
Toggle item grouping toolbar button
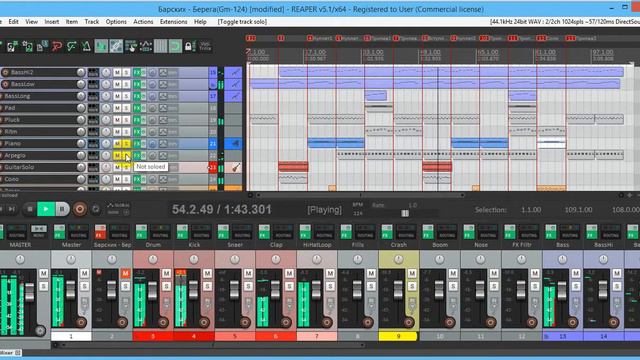pyautogui.click(x=116, y=46)
